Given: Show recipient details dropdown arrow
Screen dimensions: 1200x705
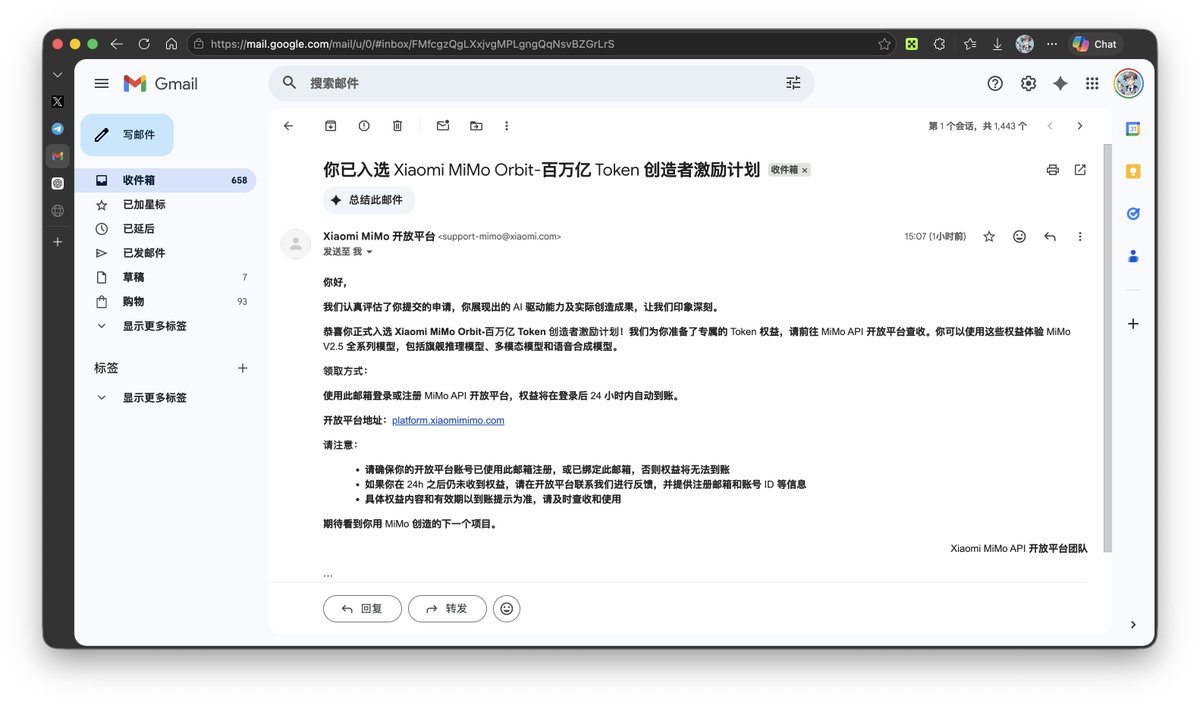Looking at the screenshot, I should coord(369,252).
